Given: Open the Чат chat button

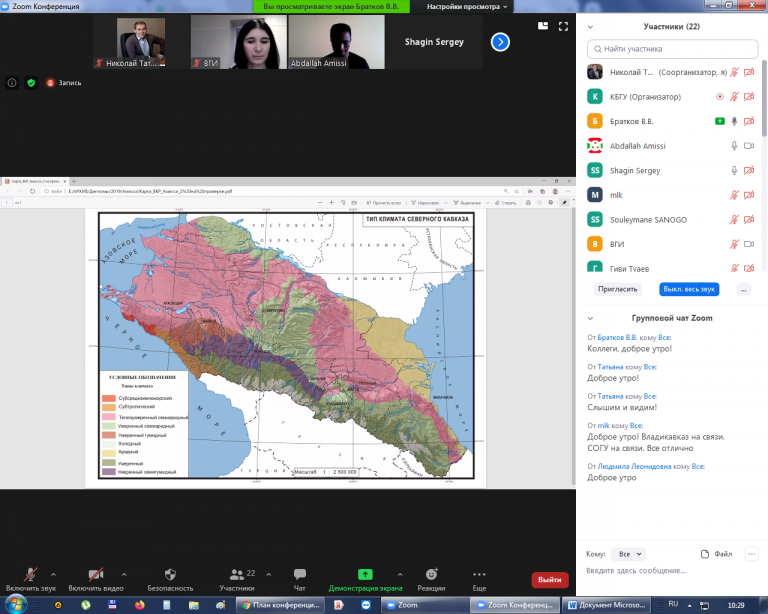Looking at the screenshot, I should tap(299, 579).
